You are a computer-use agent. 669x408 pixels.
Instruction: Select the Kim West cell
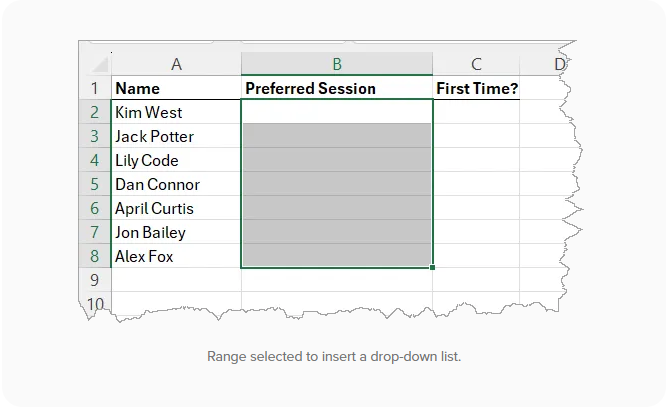click(176, 113)
